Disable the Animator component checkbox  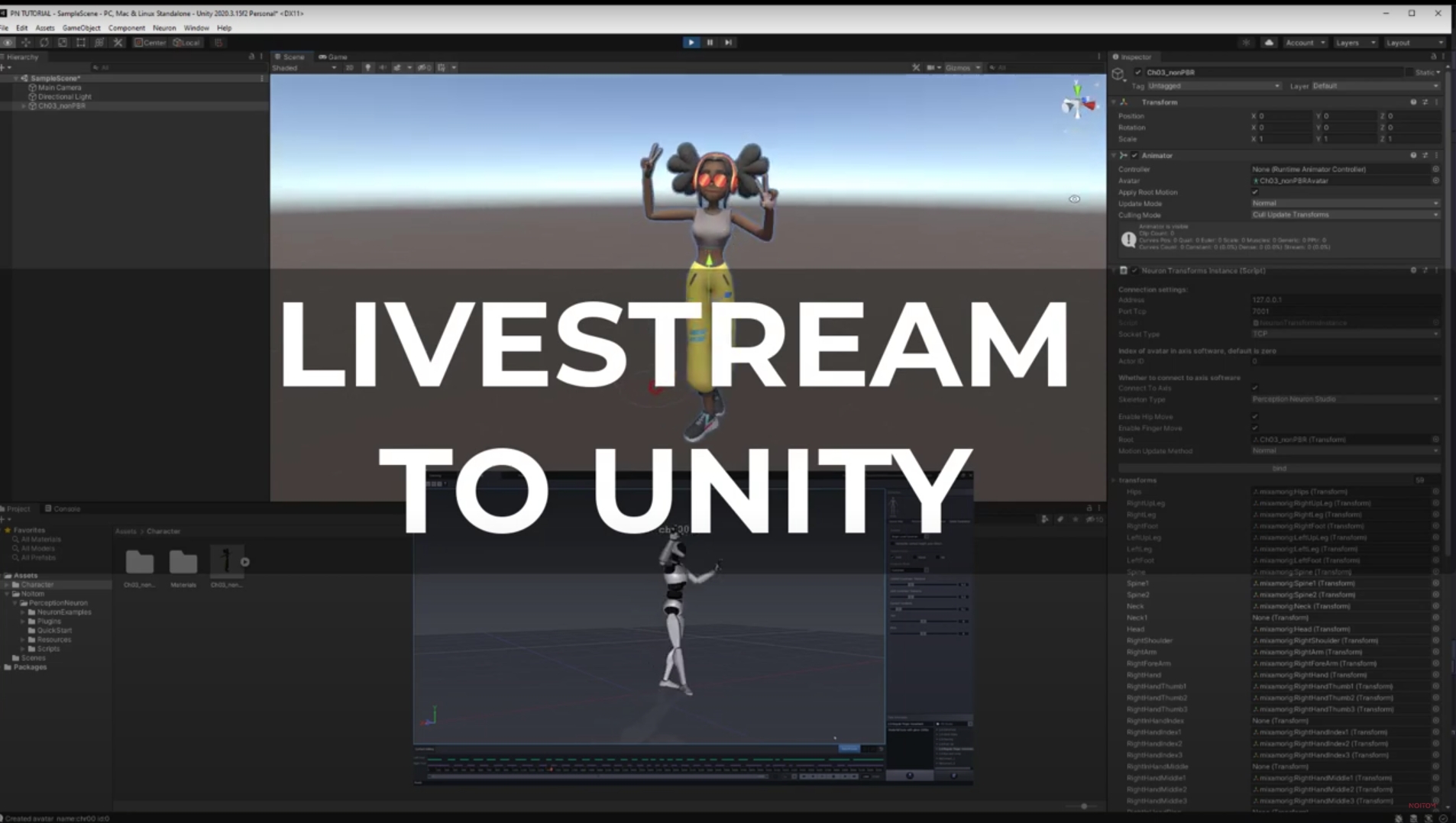1134,156
